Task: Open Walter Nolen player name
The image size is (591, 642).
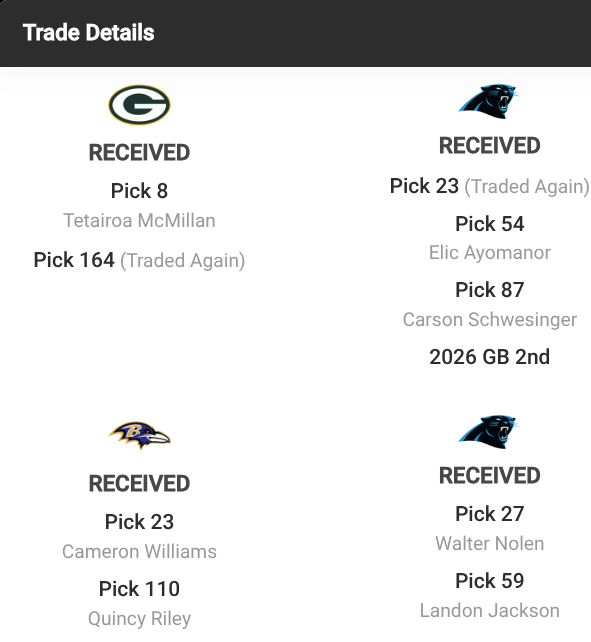Action: point(489,544)
